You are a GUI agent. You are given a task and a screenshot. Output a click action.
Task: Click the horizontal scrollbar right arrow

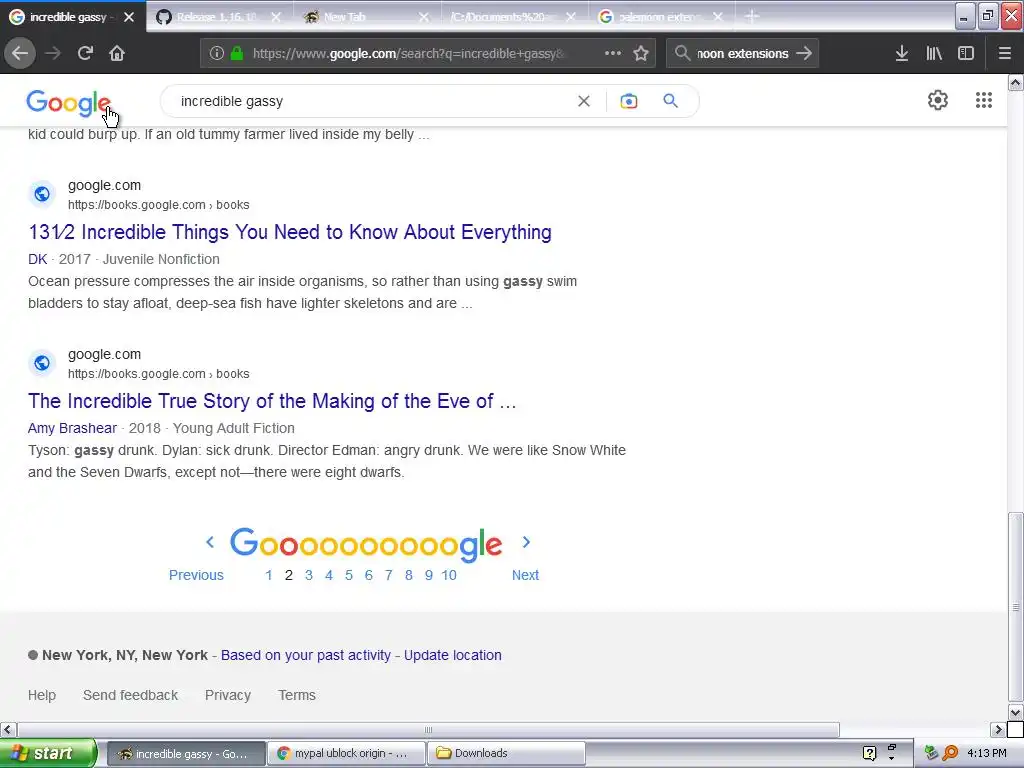click(x=998, y=729)
